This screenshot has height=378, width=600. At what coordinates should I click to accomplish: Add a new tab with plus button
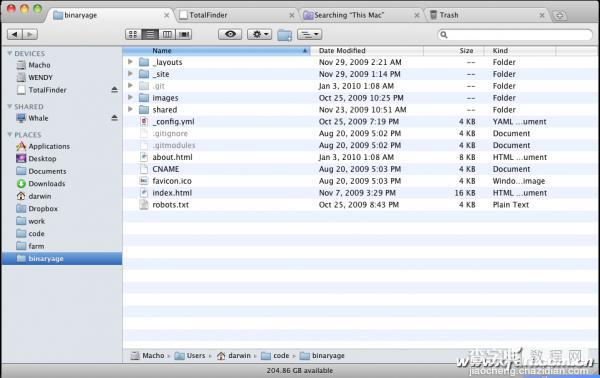pos(560,15)
